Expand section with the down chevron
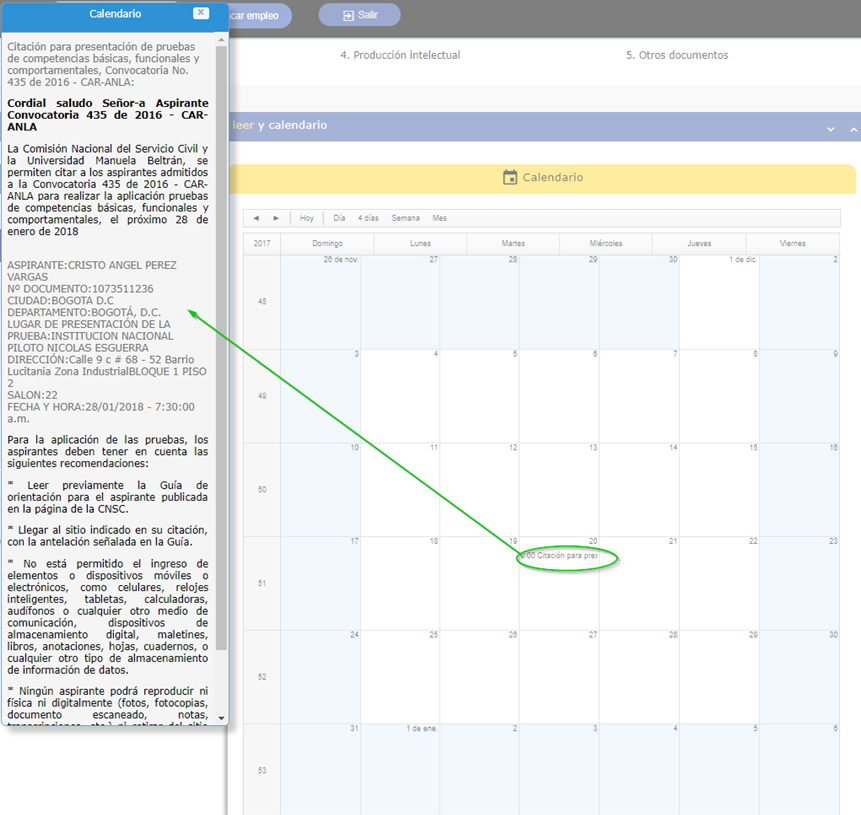 pos(830,129)
